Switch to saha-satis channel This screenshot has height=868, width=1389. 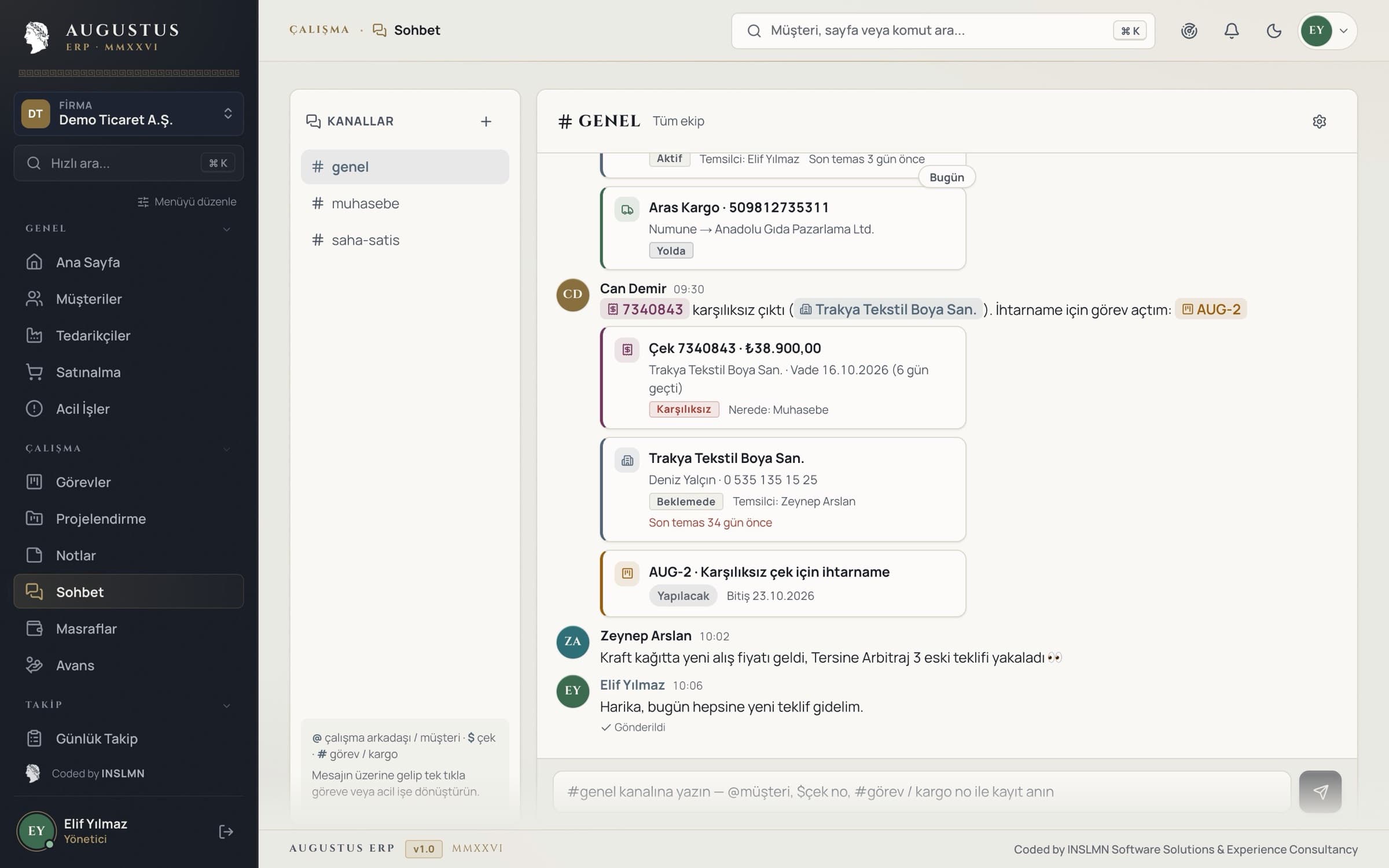coord(405,240)
